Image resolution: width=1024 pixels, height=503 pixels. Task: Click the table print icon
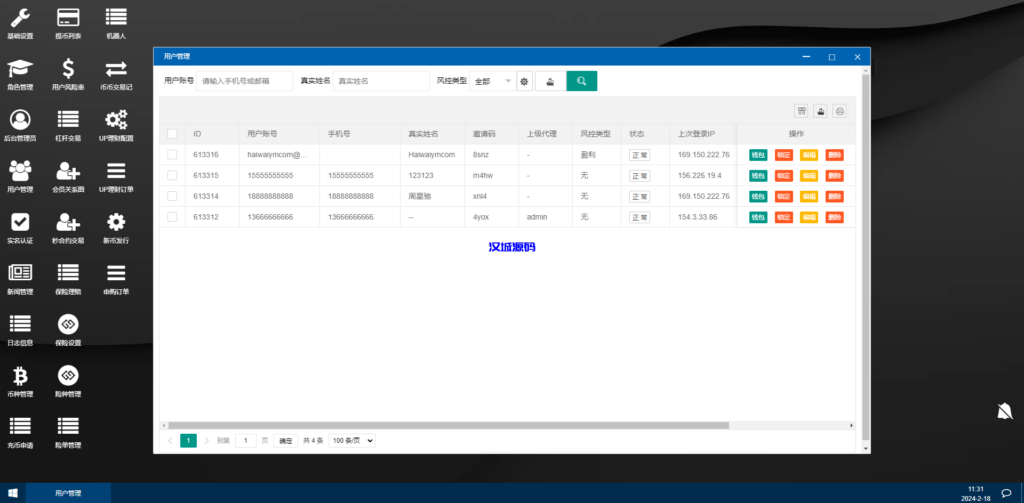(840, 111)
